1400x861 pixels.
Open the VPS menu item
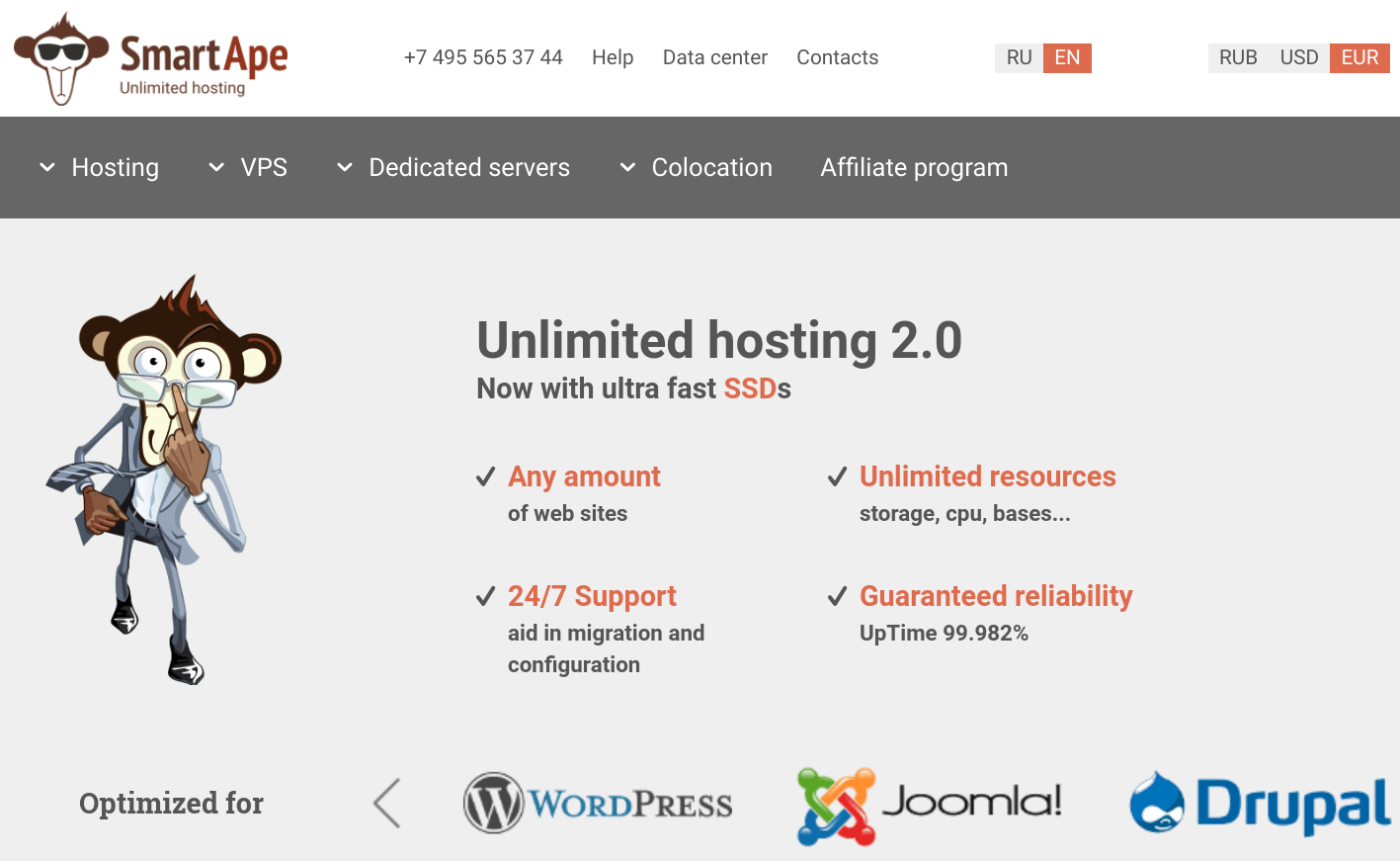click(x=264, y=167)
